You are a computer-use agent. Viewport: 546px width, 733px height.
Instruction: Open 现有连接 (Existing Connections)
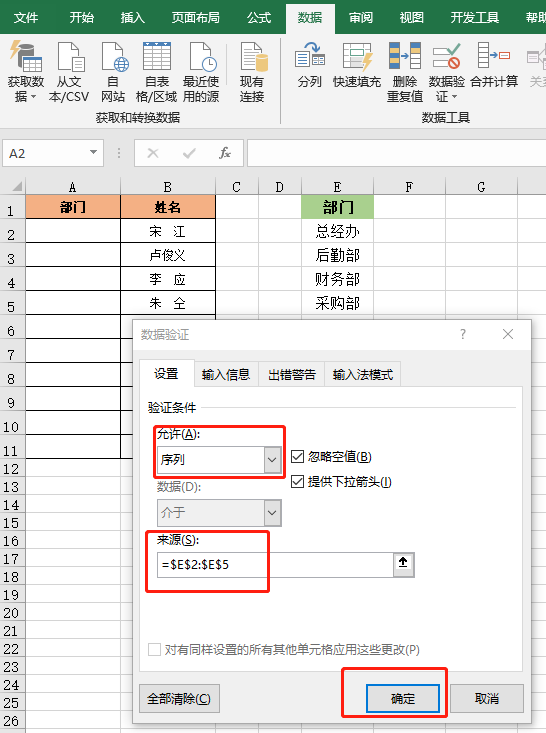252,72
